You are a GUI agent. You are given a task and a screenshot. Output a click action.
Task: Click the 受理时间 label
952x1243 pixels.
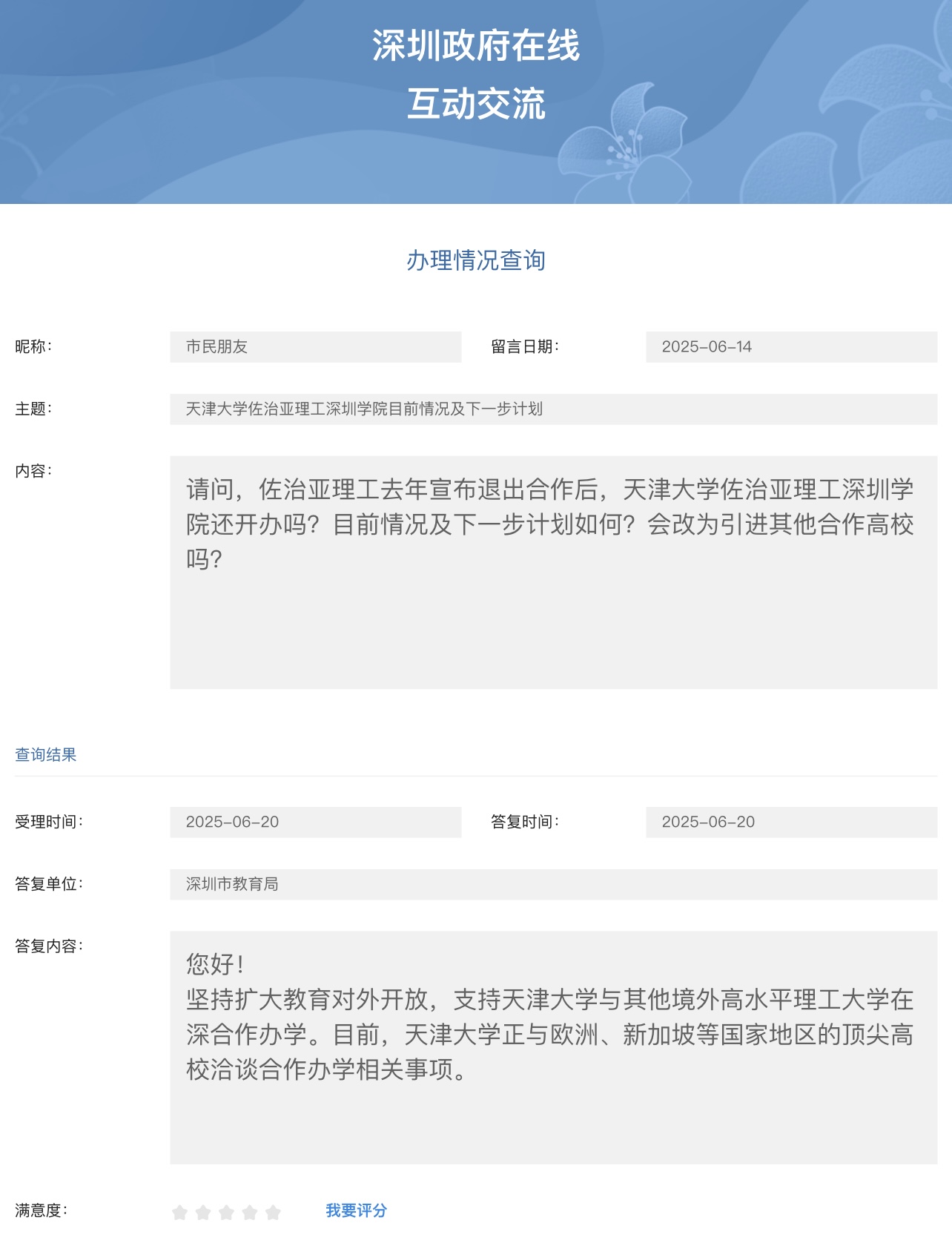(49, 822)
